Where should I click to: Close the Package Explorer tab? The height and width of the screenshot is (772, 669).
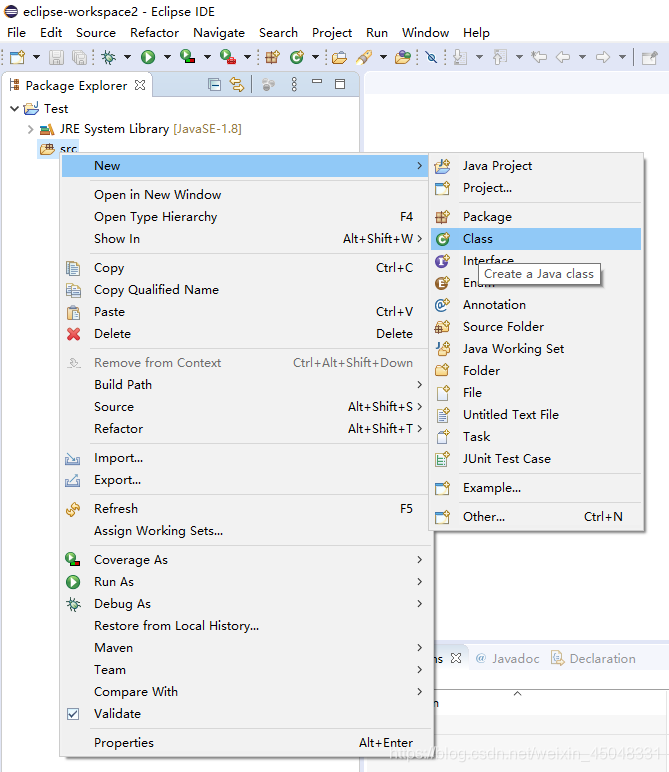coord(140,85)
